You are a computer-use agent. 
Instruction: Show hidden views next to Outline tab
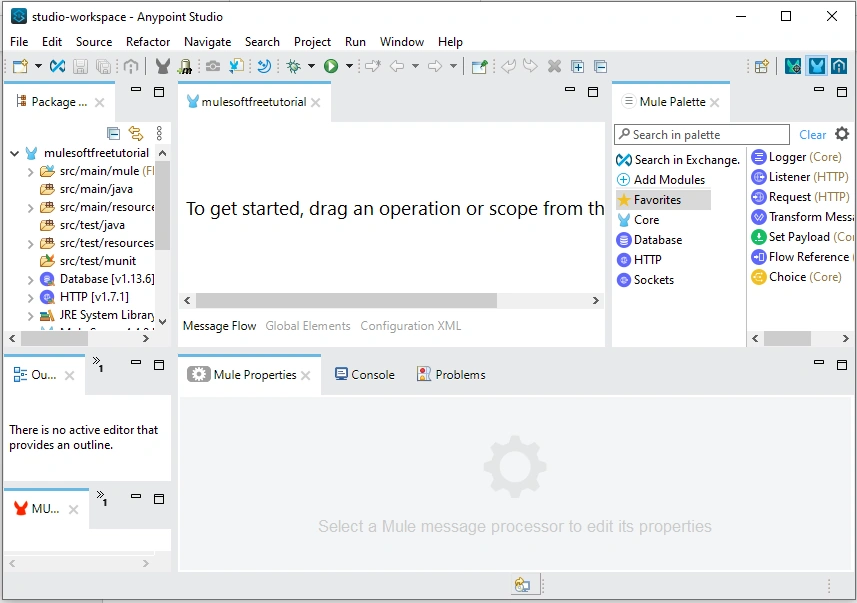click(98, 364)
